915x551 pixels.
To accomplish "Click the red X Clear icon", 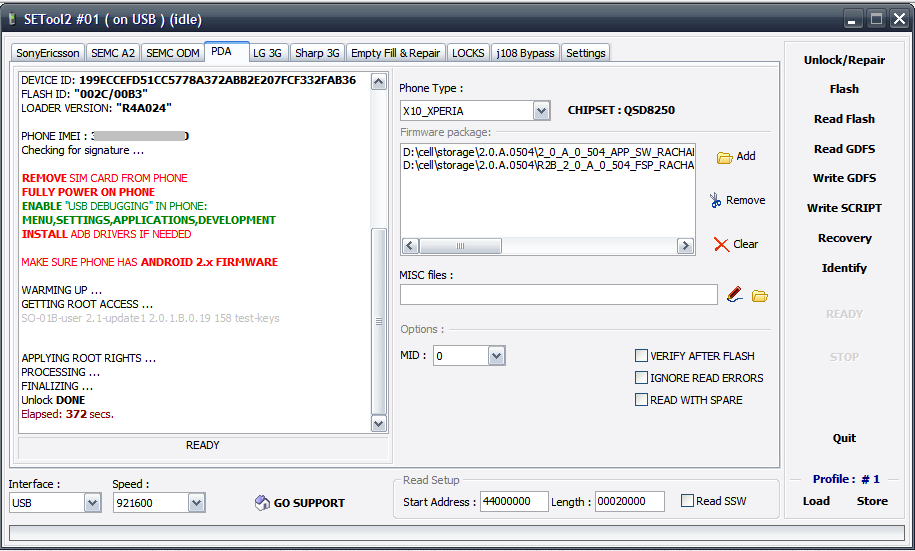I will pyautogui.click(x=721, y=245).
